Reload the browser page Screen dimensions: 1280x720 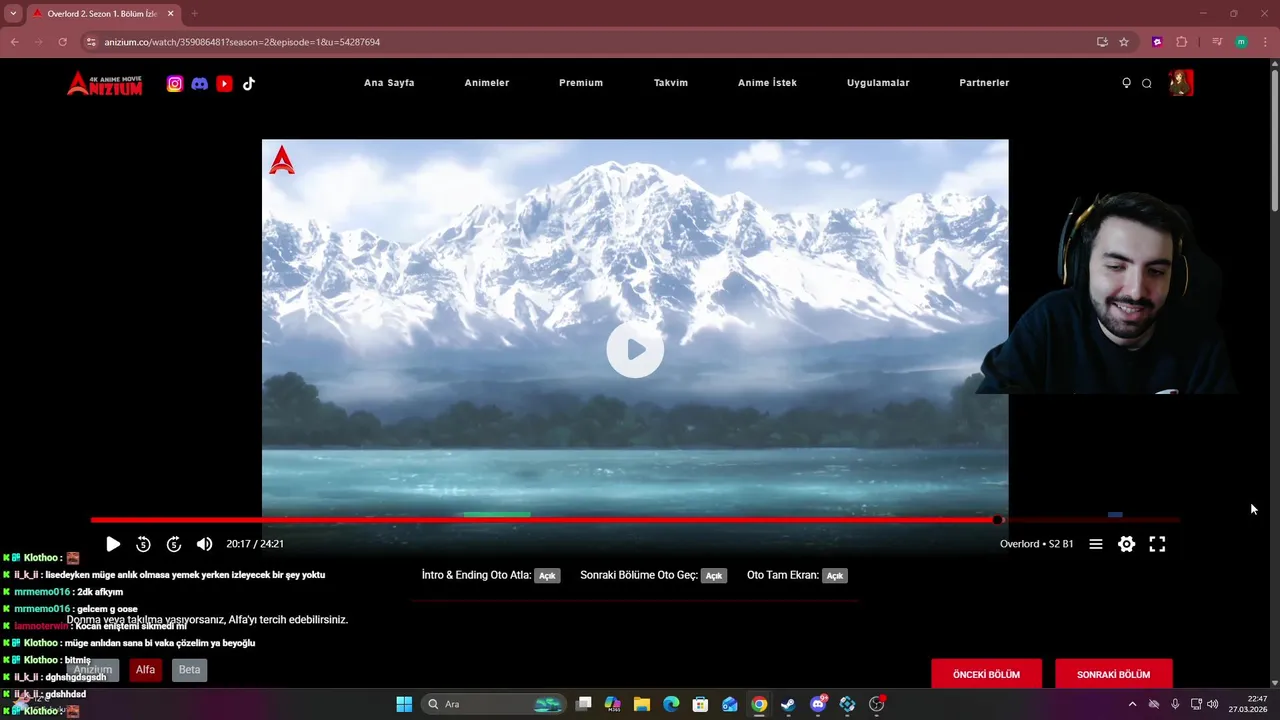(x=62, y=42)
